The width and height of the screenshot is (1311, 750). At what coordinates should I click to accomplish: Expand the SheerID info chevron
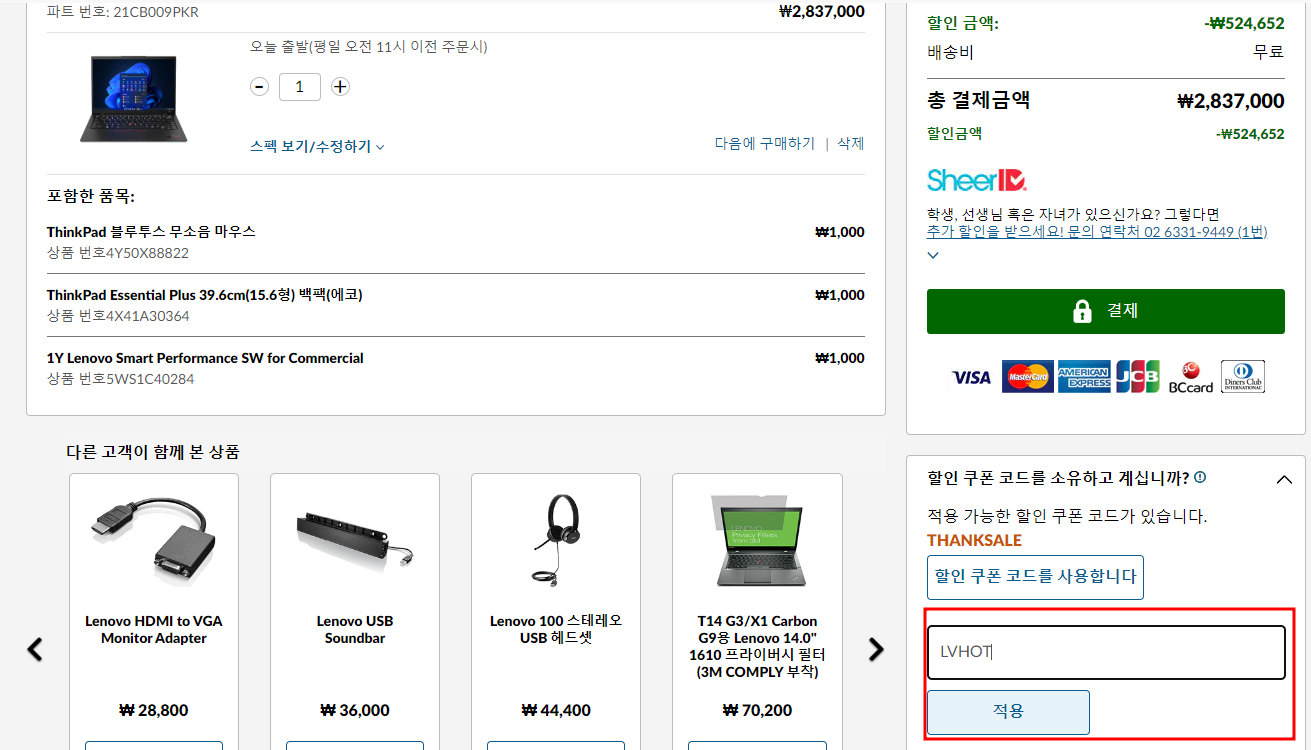pyautogui.click(x=933, y=255)
